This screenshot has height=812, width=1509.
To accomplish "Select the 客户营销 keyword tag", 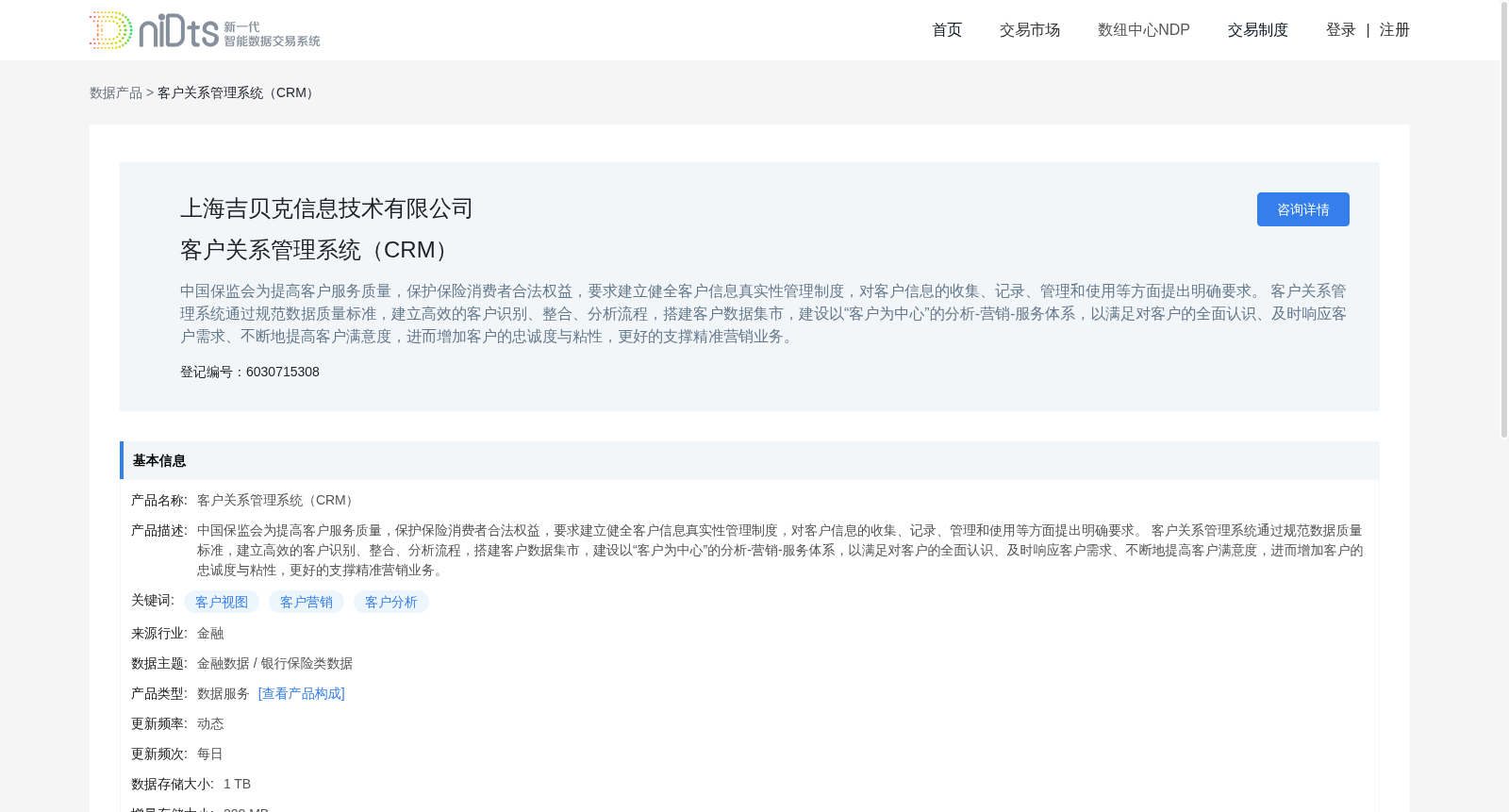I will pos(307,602).
